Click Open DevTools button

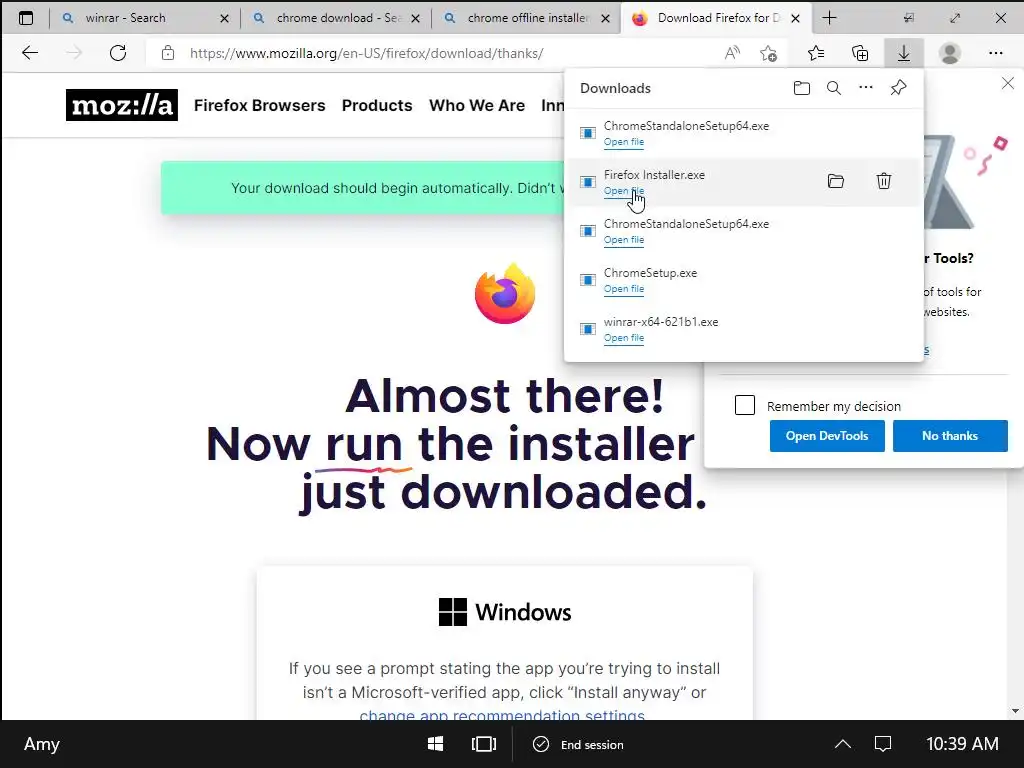(x=827, y=436)
